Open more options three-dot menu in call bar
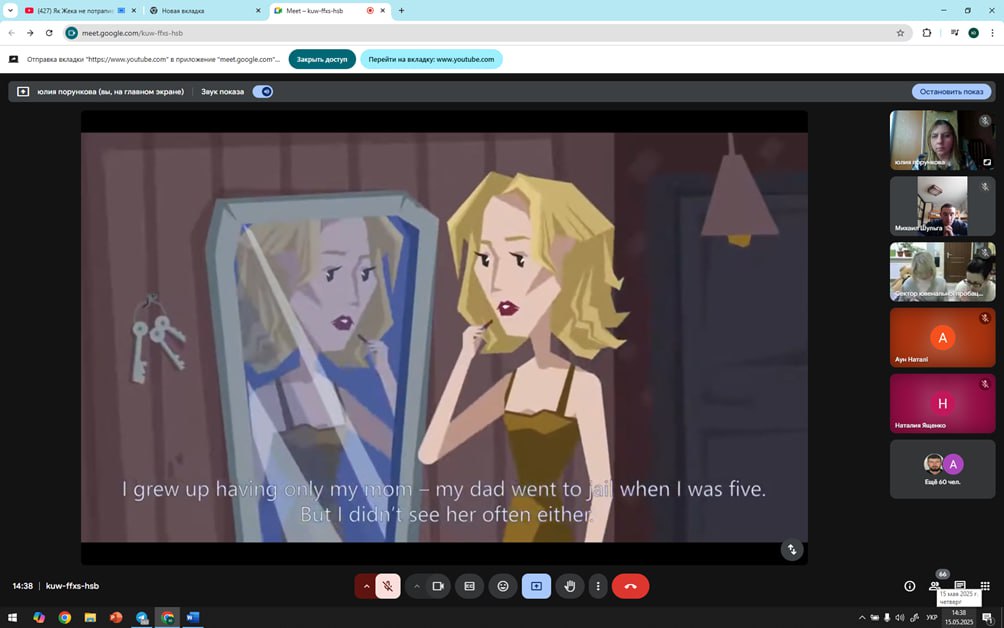 598,586
